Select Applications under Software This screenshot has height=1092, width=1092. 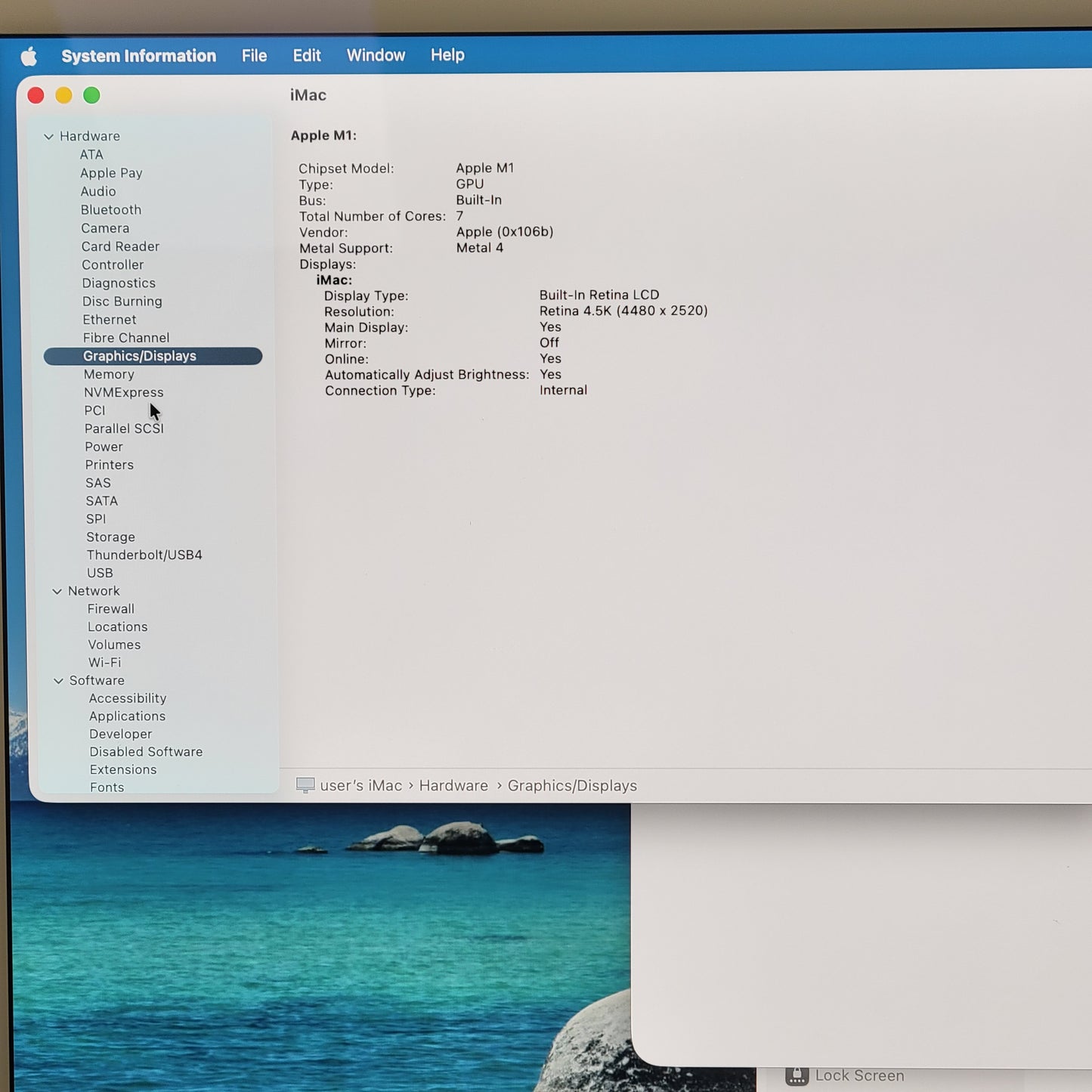coord(127,716)
